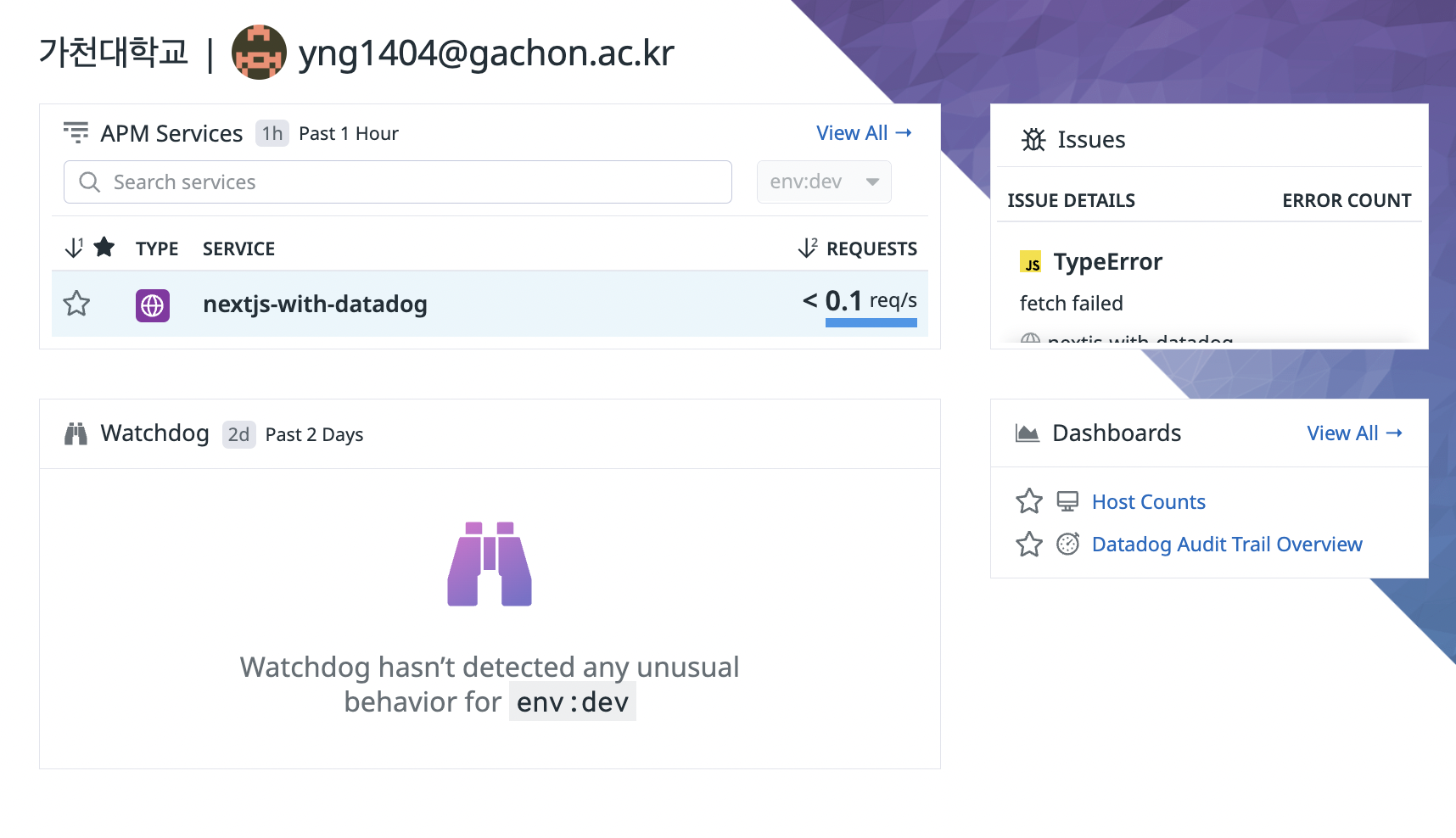Screen dimensions: 1456x838
Task: Open the 1h time range badge
Action: pyautogui.click(x=272, y=133)
